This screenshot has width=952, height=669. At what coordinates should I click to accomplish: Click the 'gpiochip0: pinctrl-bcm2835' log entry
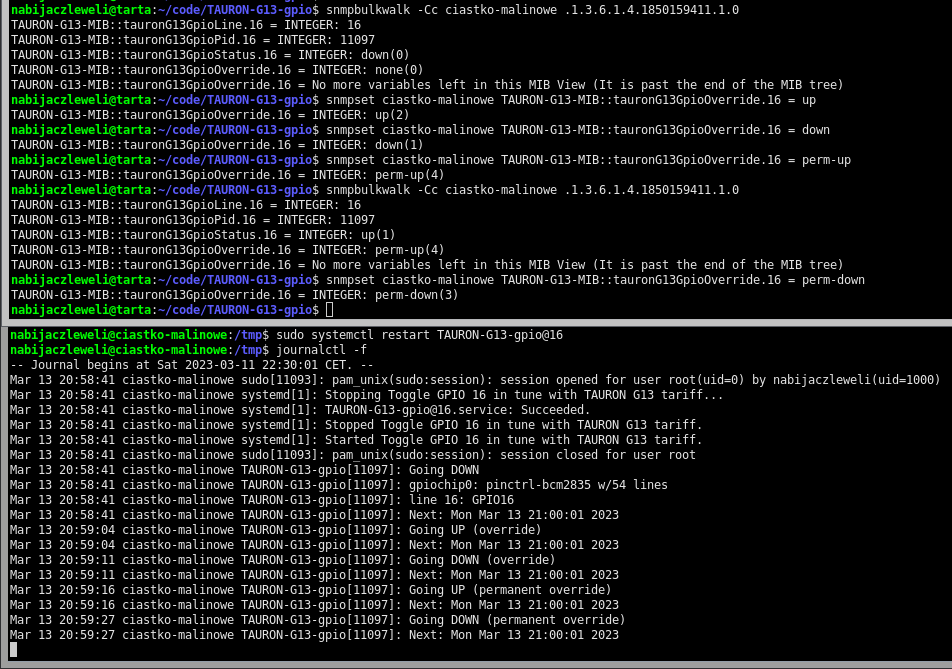[538, 485]
